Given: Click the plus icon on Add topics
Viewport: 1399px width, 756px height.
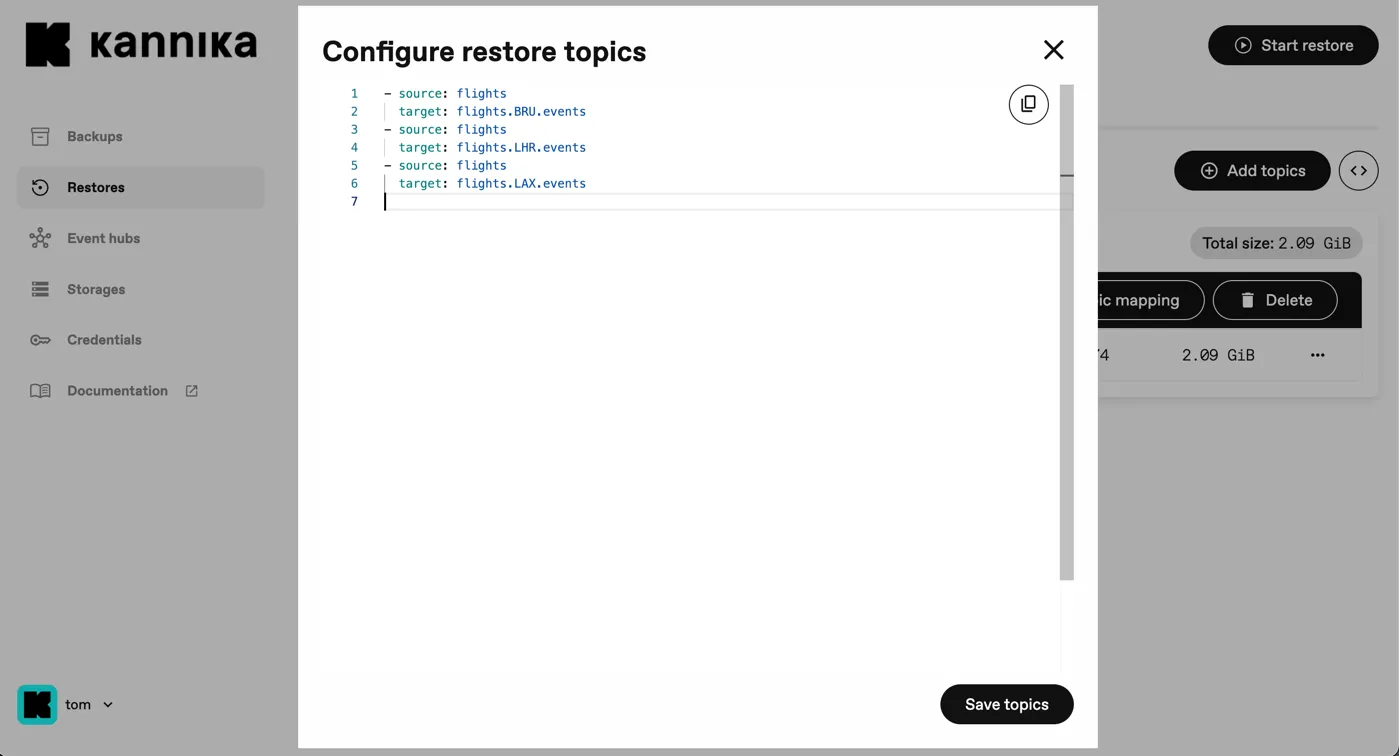Looking at the screenshot, I should [x=1209, y=170].
